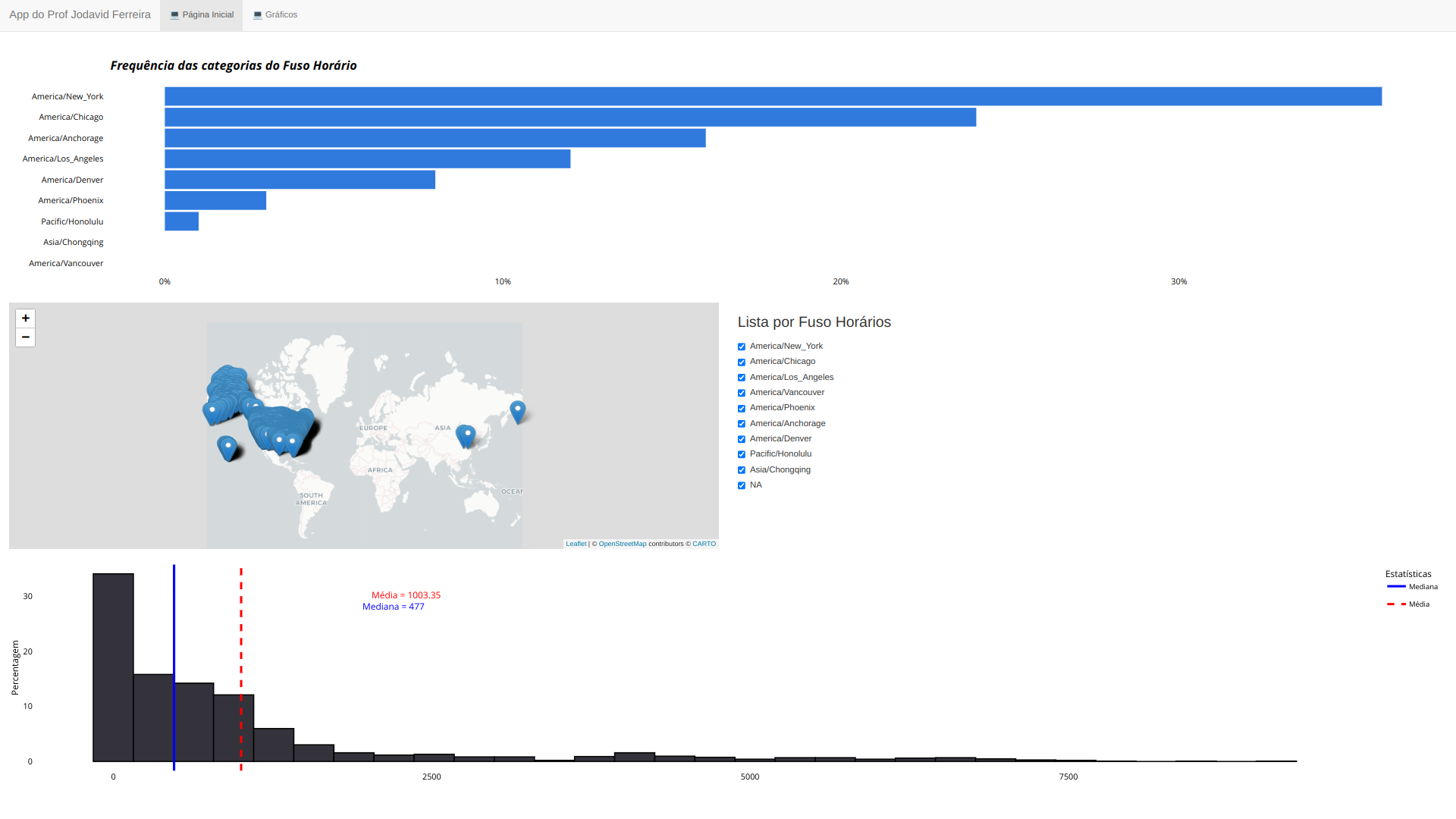Click the easternmost map marker near Japan

[517, 410]
